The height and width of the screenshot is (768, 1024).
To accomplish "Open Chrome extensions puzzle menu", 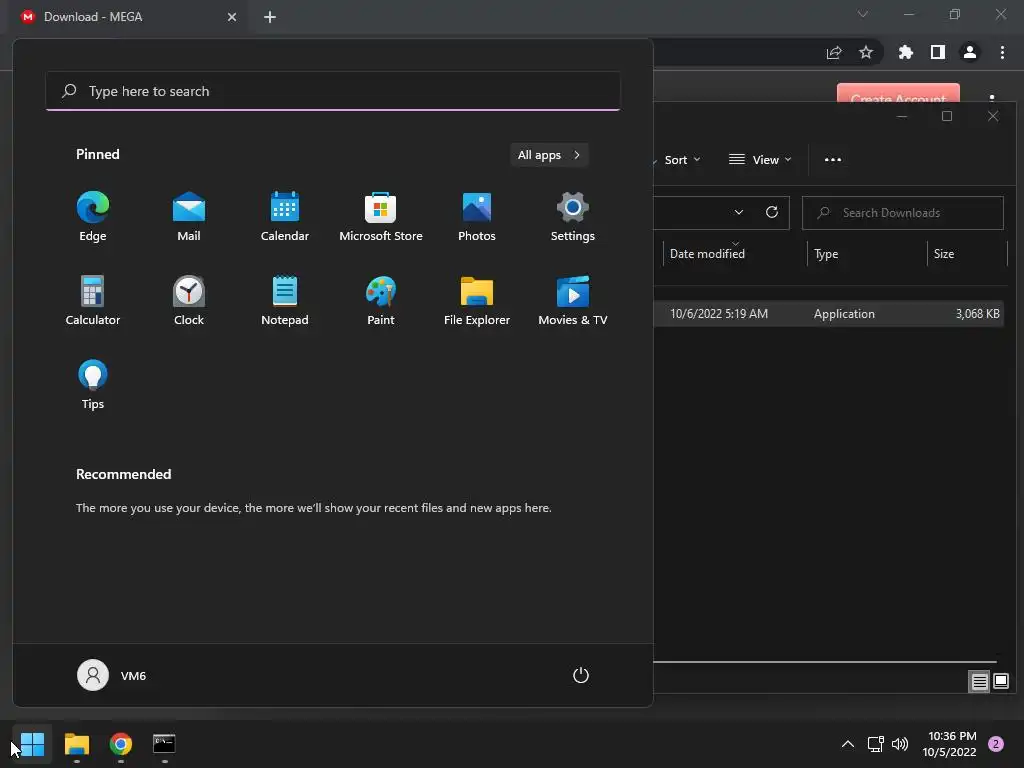I will 906,52.
